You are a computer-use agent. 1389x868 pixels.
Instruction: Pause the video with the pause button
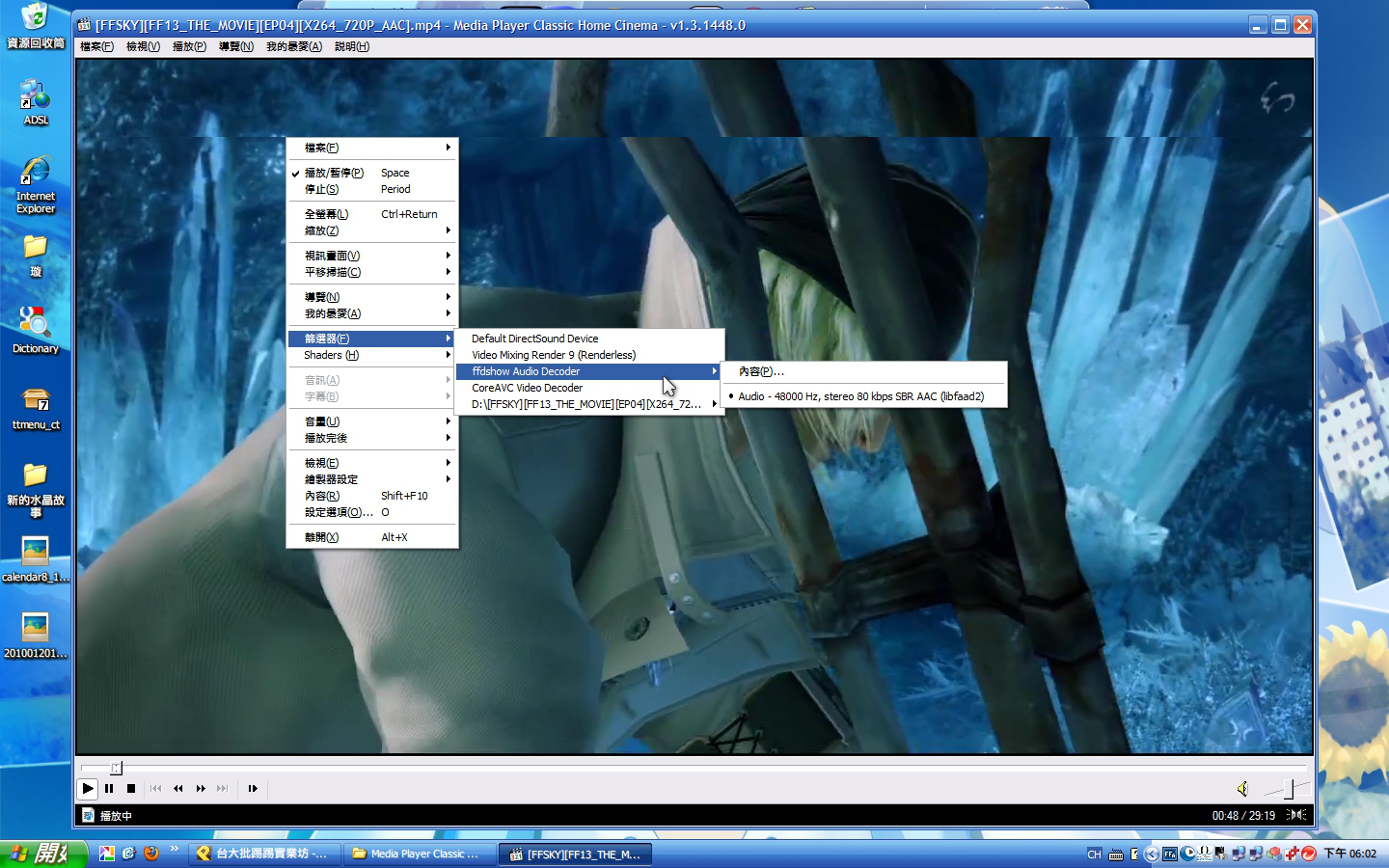coord(109,788)
